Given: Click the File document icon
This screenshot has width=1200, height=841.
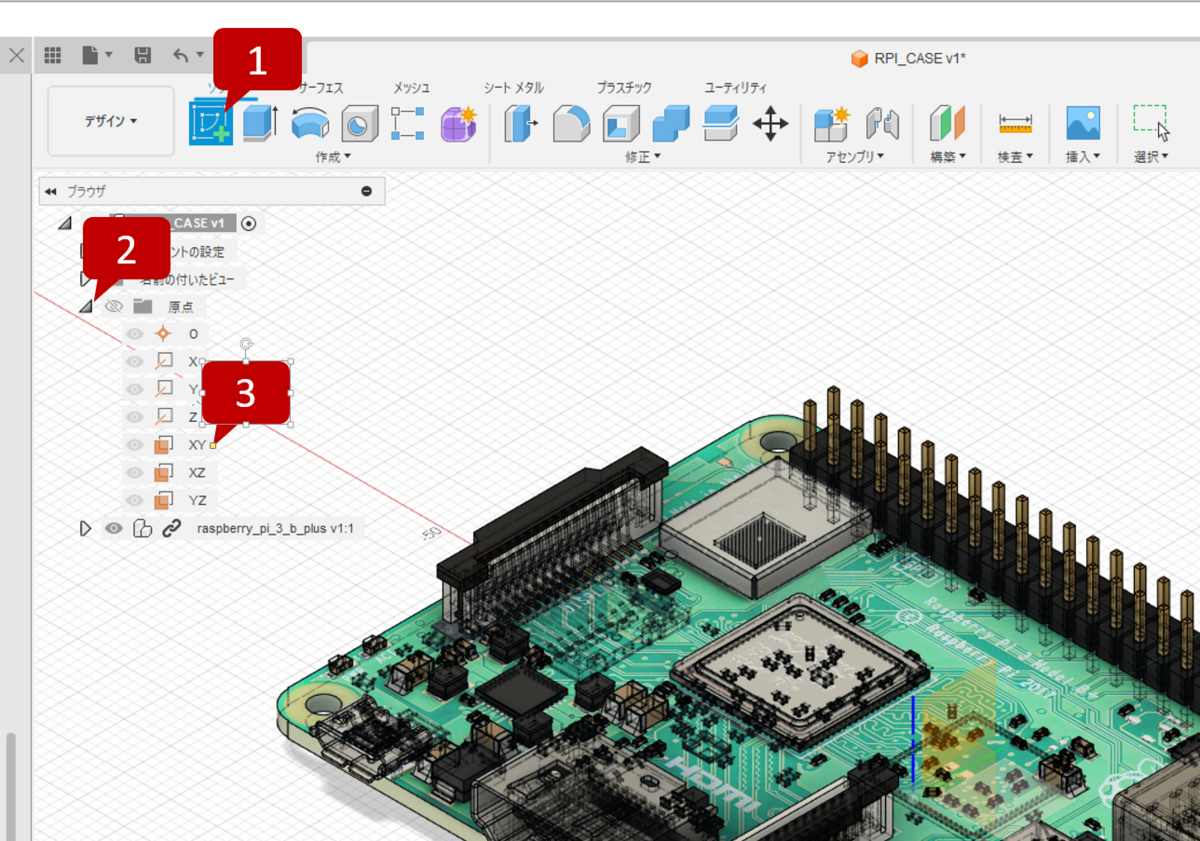Looking at the screenshot, I should tap(91, 56).
